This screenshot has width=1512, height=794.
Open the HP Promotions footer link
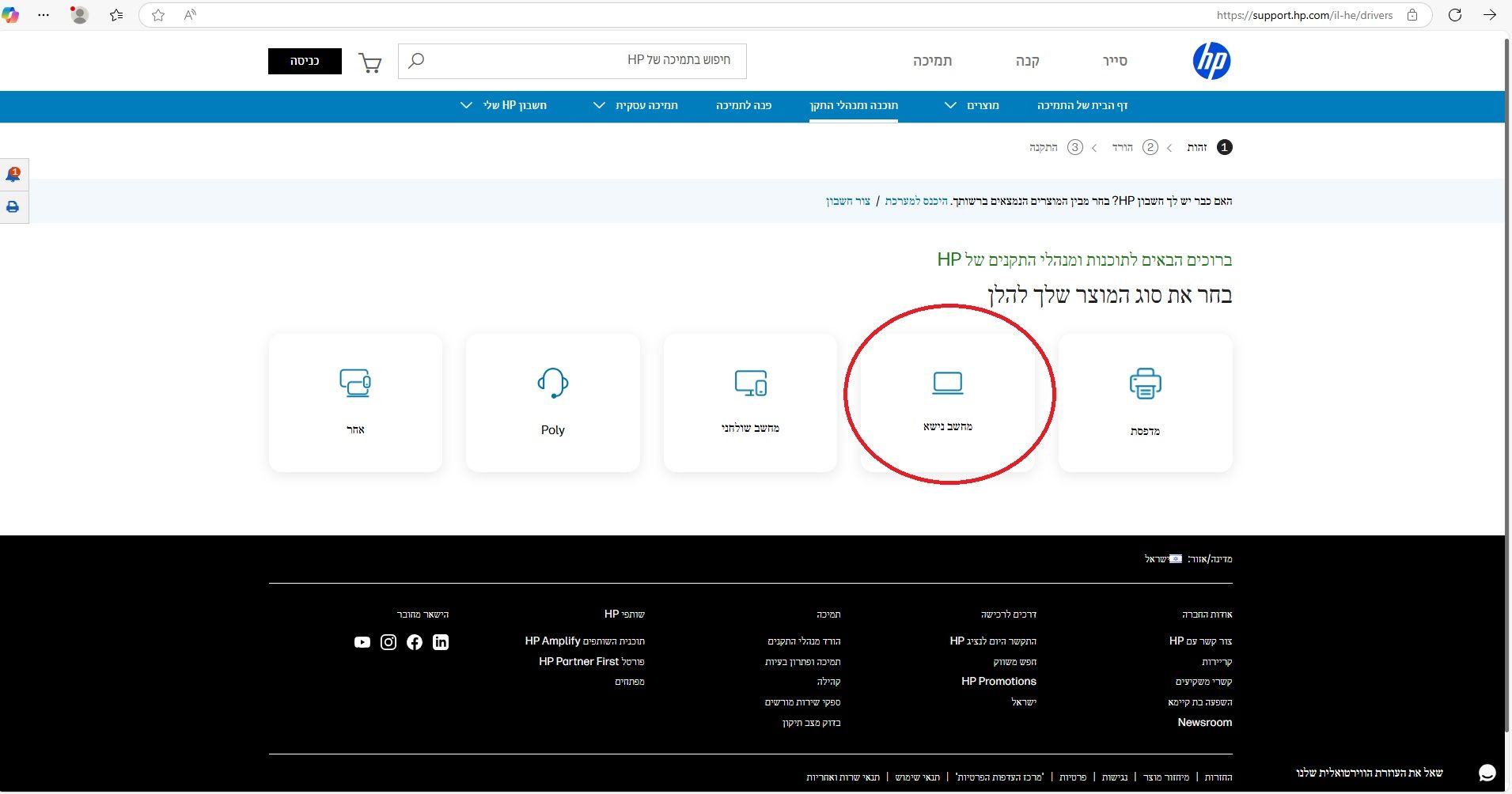(x=999, y=682)
